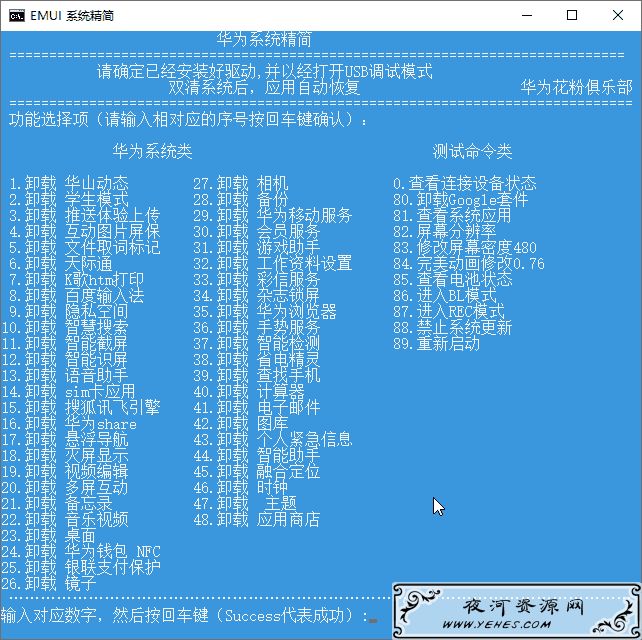Click the input prompt cursor after Success代表成功

[x=373, y=621]
